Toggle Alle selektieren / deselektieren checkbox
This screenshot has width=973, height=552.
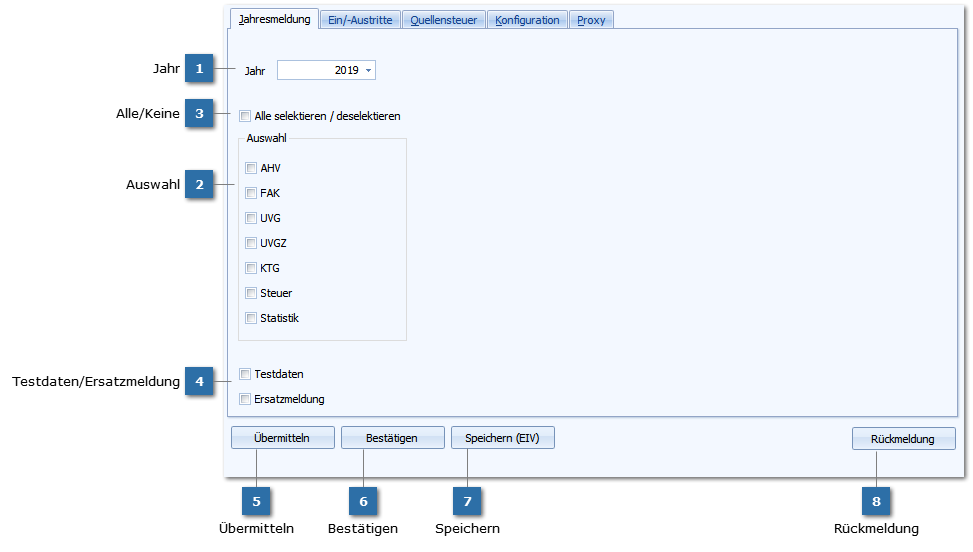coord(245,116)
